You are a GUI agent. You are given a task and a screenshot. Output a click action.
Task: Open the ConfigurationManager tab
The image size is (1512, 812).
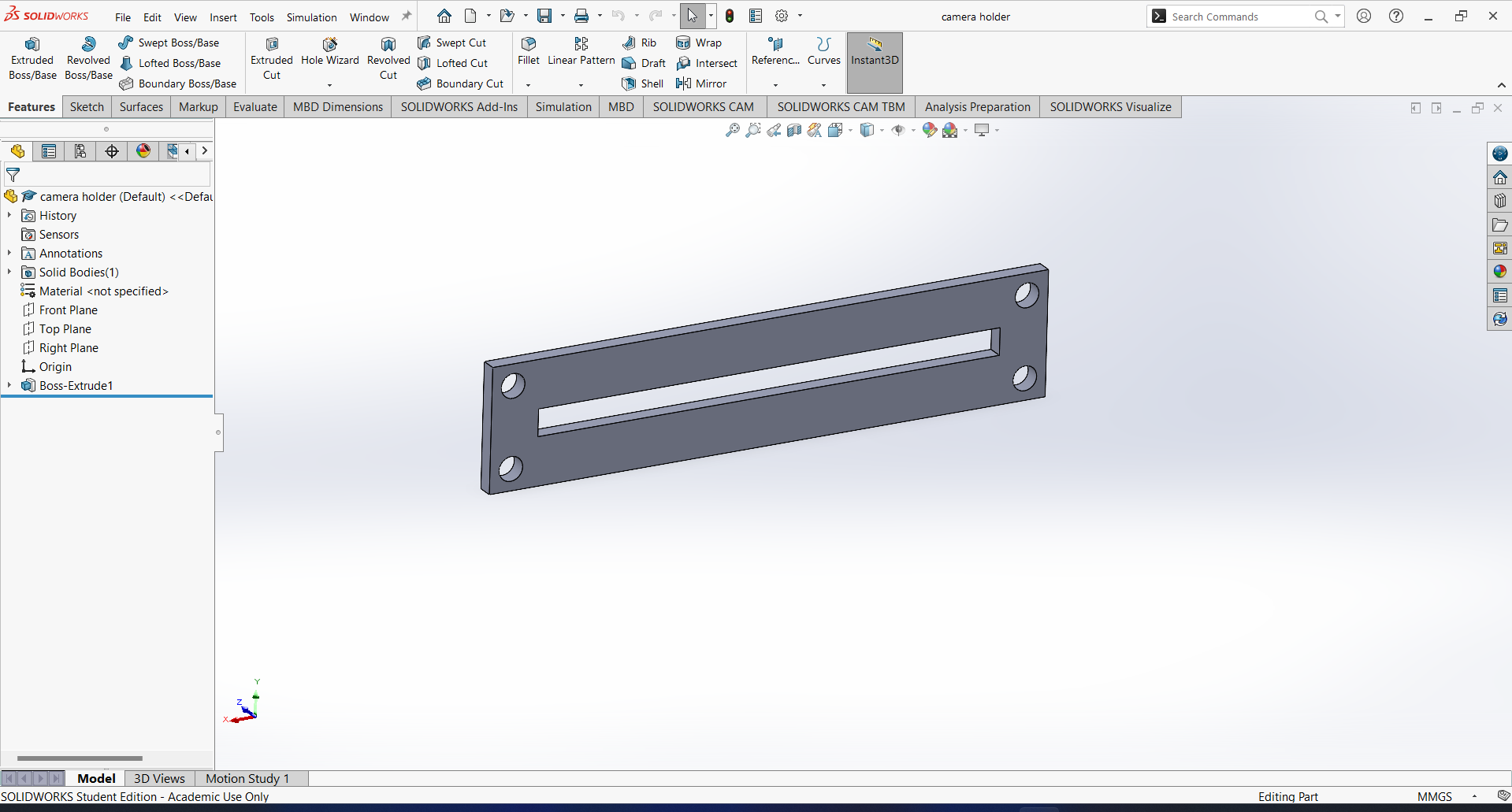tap(80, 151)
